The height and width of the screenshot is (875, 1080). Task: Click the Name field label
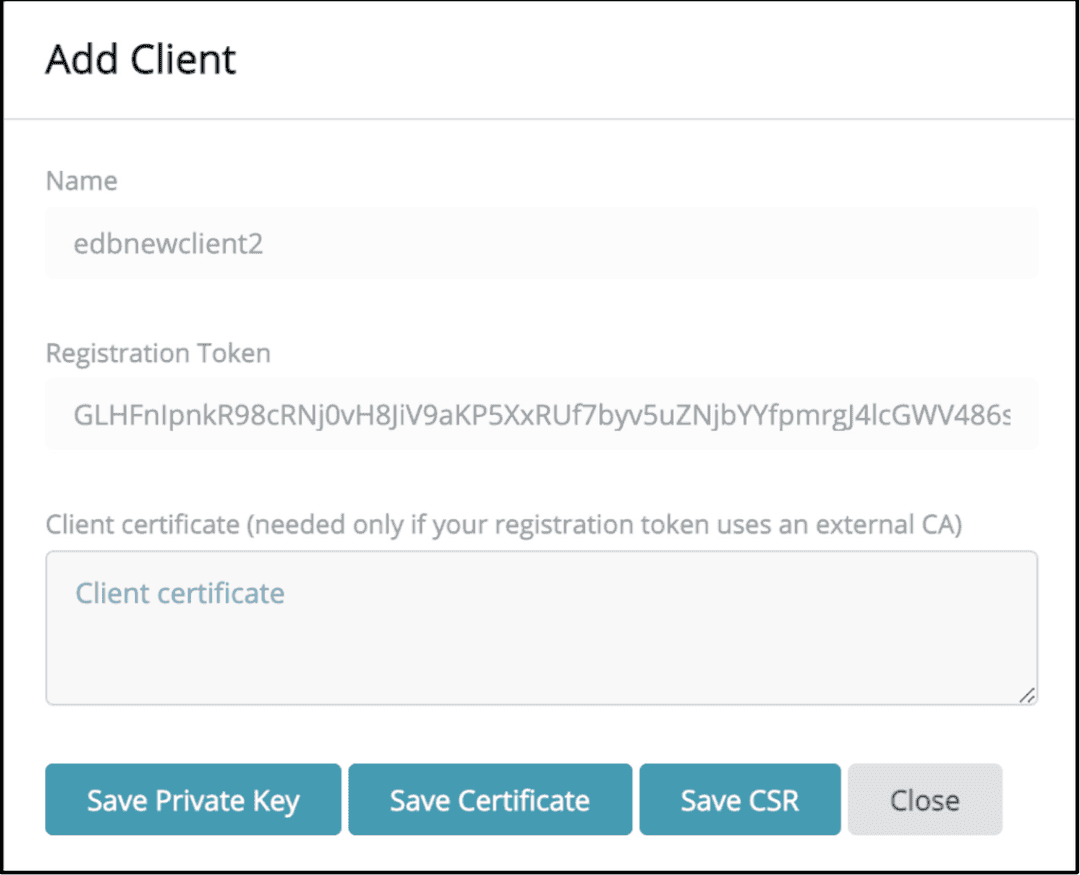coord(80,181)
